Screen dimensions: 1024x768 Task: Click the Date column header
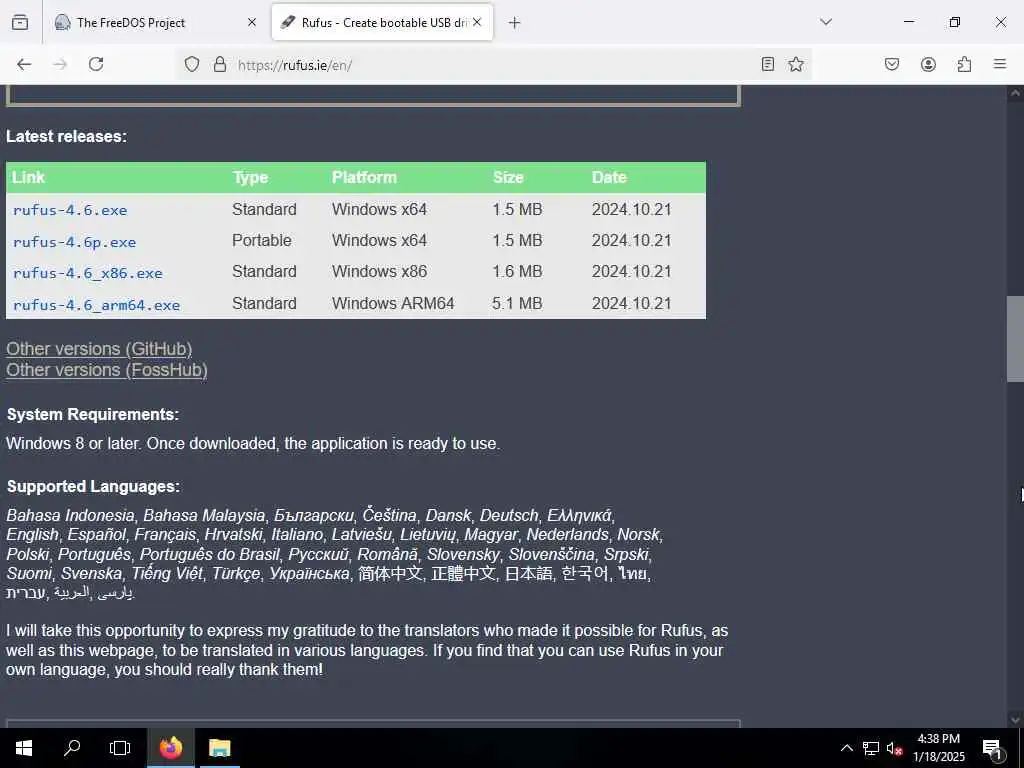pyautogui.click(x=609, y=178)
